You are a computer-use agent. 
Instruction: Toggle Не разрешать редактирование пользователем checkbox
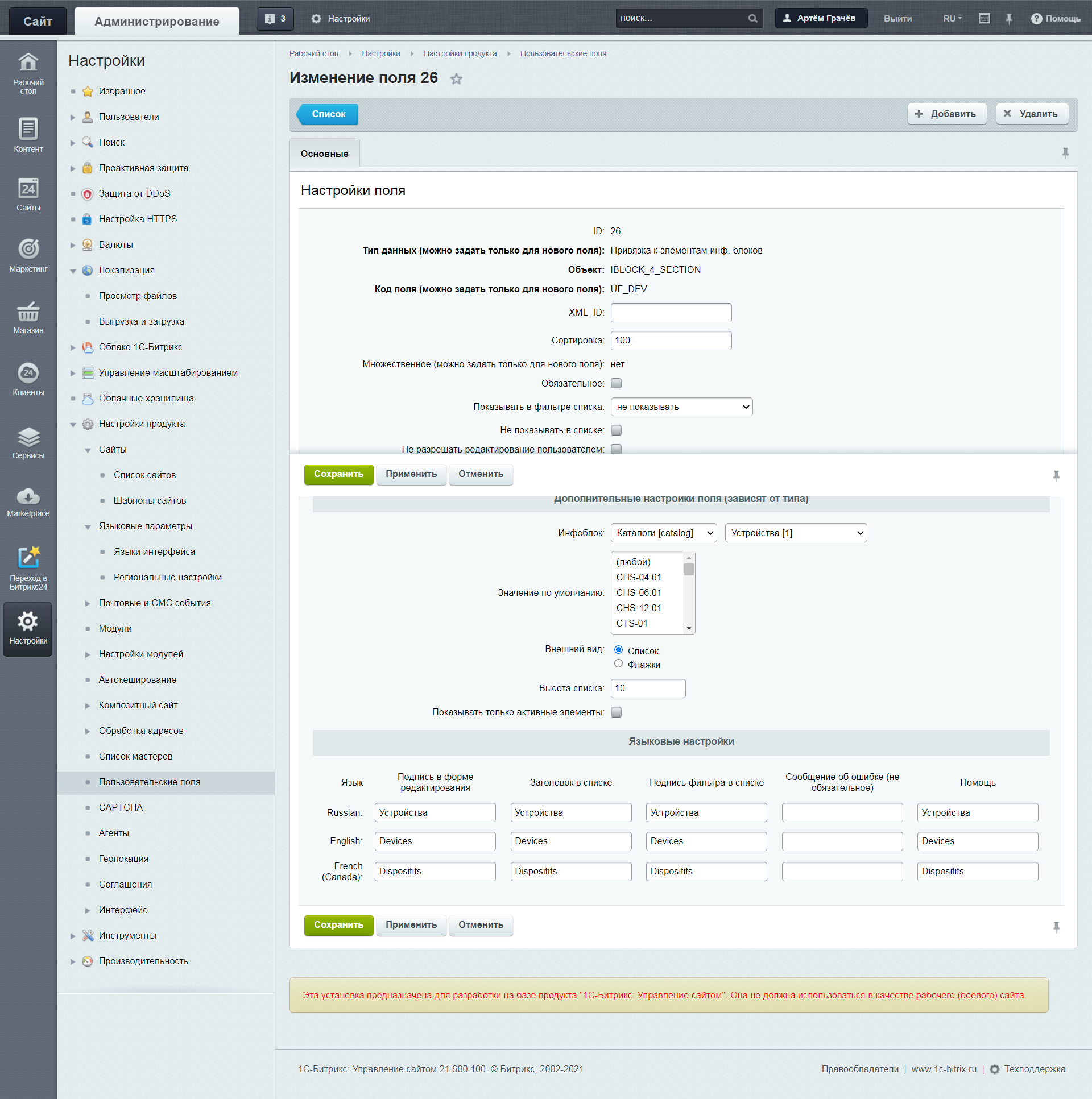(616, 449)
